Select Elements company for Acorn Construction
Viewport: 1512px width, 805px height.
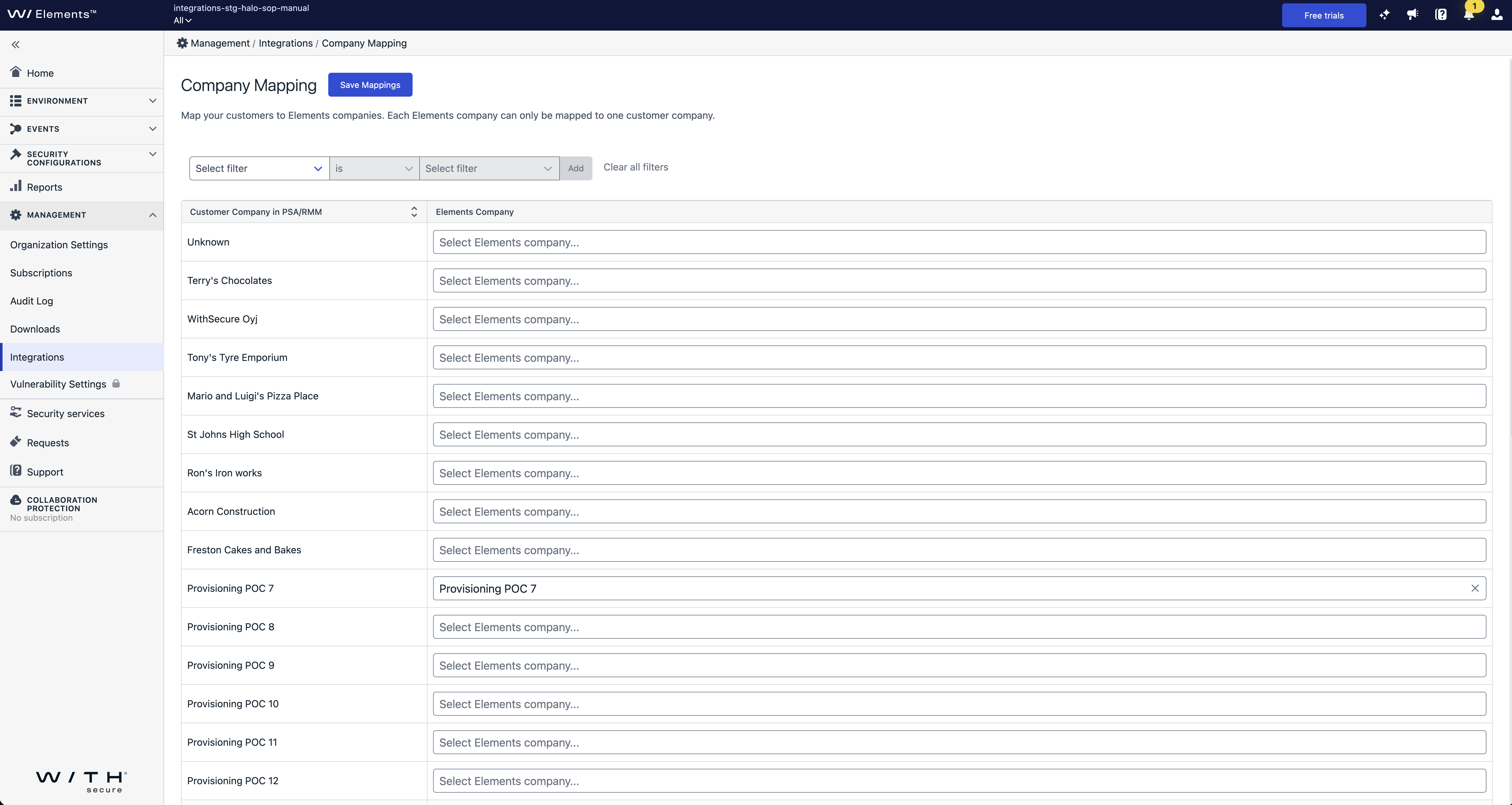pyautogui.click(x=959, y=512)
